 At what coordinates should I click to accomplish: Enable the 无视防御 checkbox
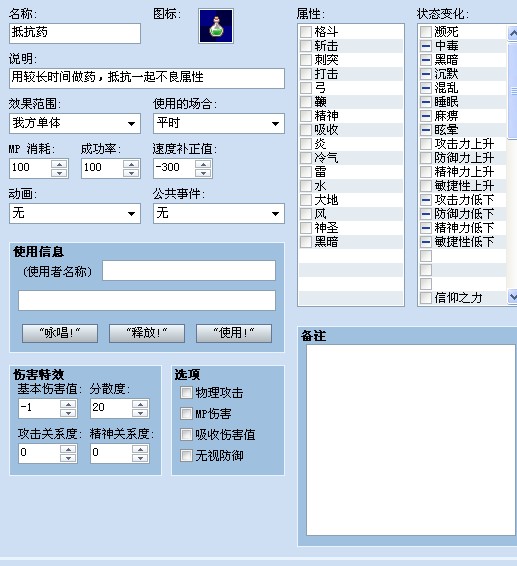[x=186, y=455]
